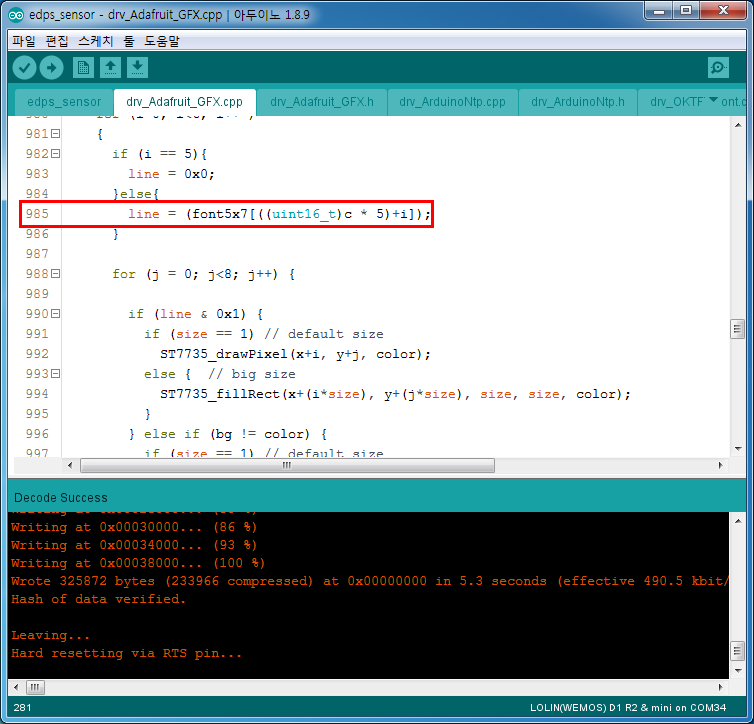754x724 pixels.
Task: Open the drv_ArduinoNtp.h tab
Action: 578,102
